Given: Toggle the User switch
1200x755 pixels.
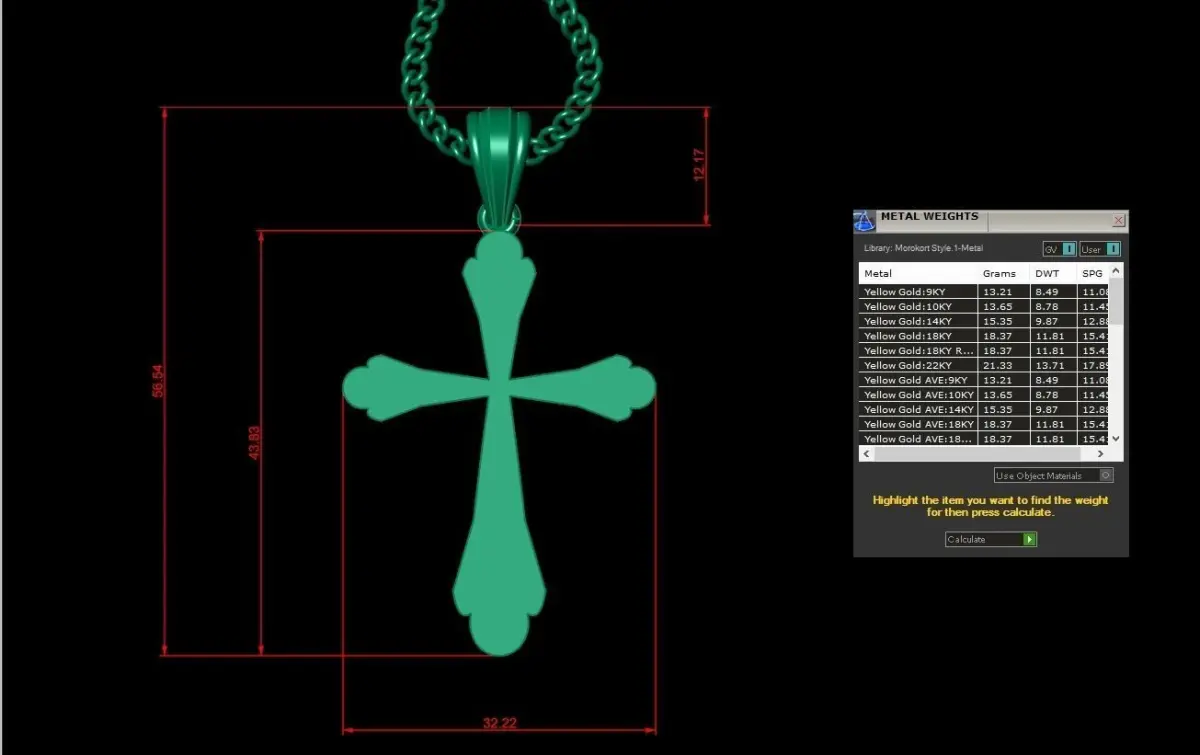Looking at the screenshot, I should [x=1100, y=249].
